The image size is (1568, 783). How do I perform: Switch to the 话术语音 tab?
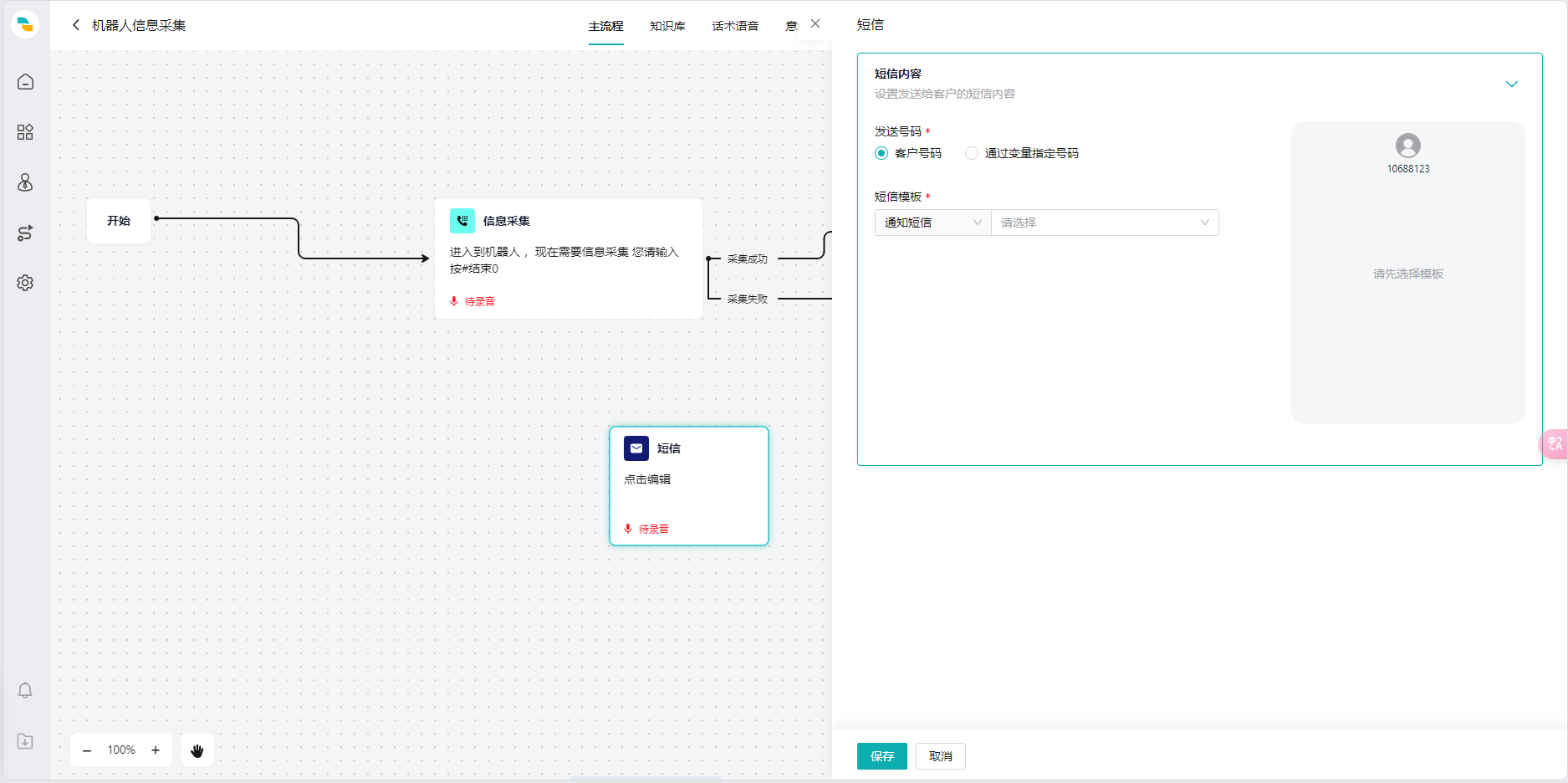pos(735,26)
